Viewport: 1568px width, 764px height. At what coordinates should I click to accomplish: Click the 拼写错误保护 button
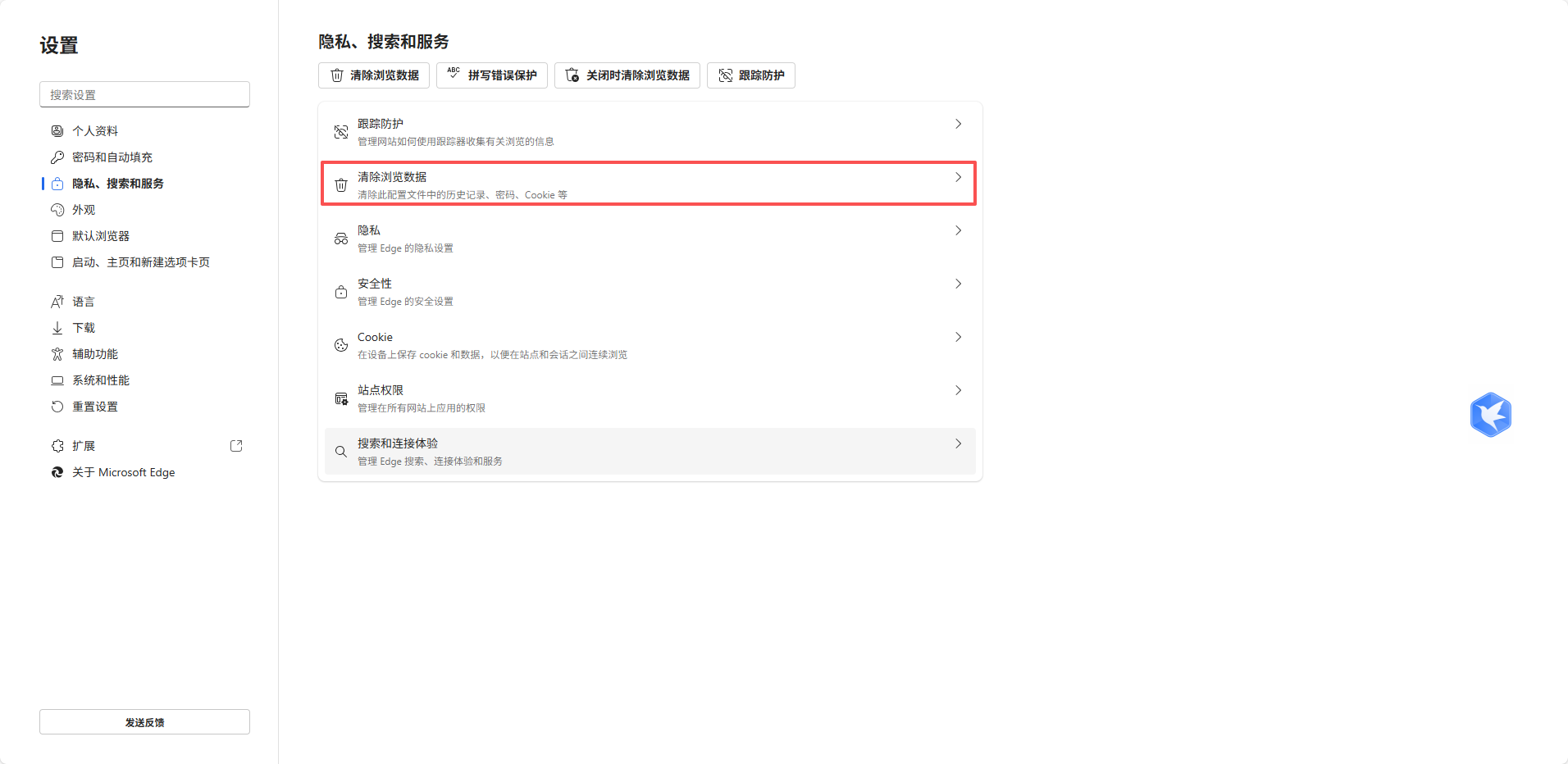click(x=491, y=75)
